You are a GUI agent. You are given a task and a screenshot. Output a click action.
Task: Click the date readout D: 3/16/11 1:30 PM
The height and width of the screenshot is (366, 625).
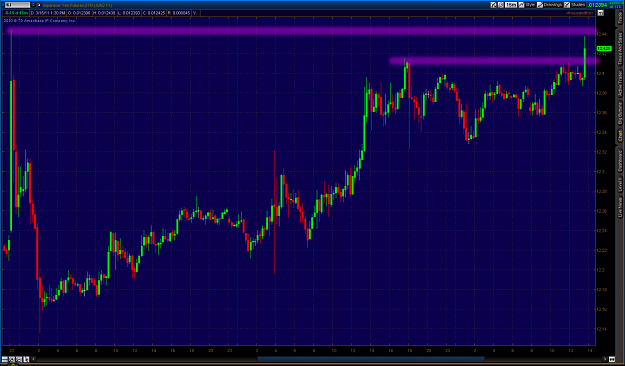(x=48, y=13)
